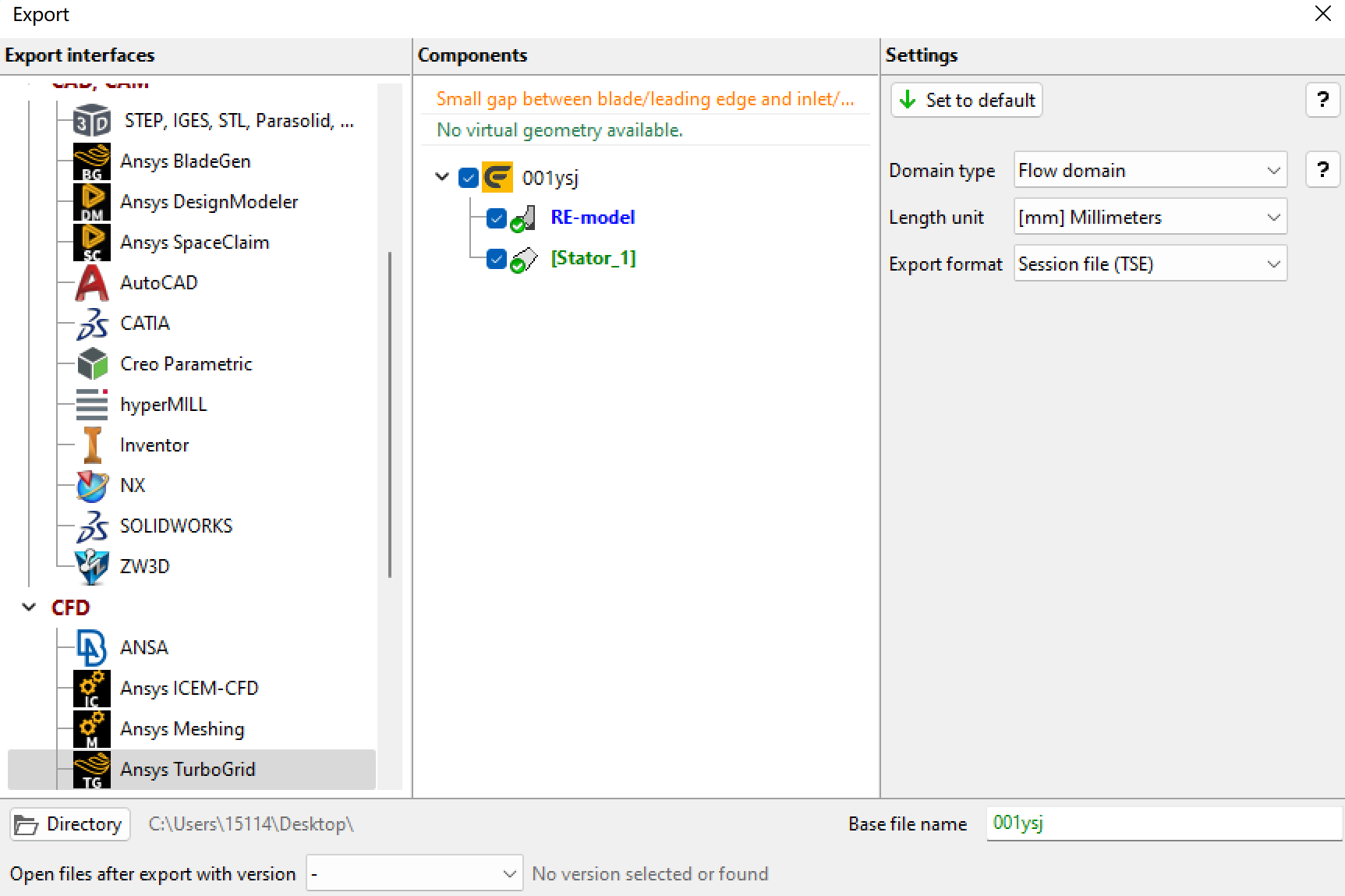The height and width of the screenshot is (896, 1345).
Task: Collapse the 001ysj component tree
Action: click(x=442, y=177)
